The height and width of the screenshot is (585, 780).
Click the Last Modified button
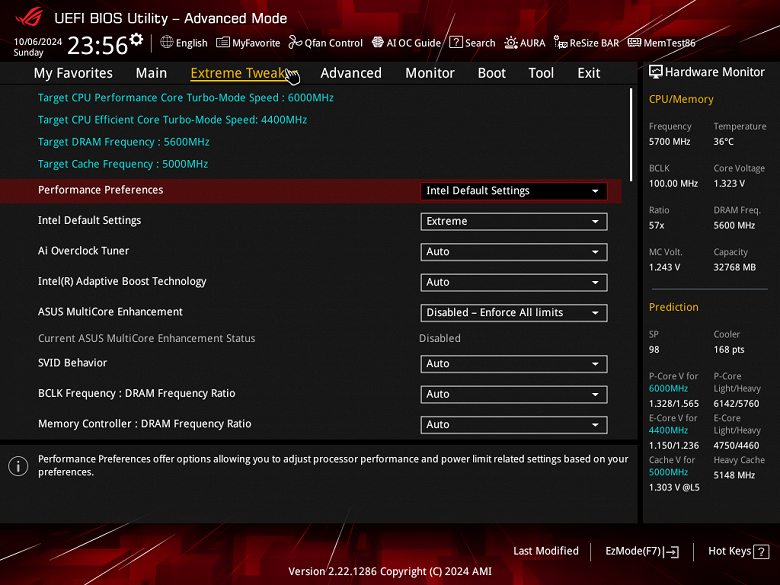[x=546, y=551]
